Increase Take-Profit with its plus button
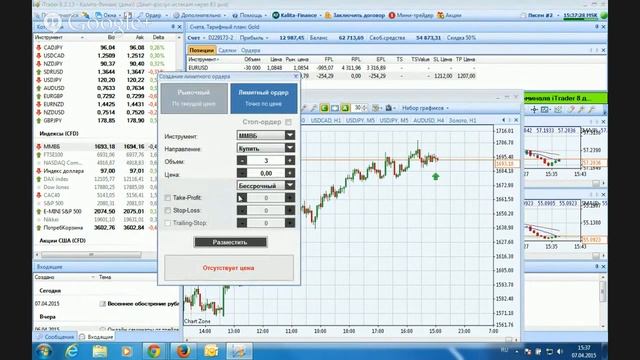This screenshot has width=640, height=360. pyautogui.click(x=290, y=198)
